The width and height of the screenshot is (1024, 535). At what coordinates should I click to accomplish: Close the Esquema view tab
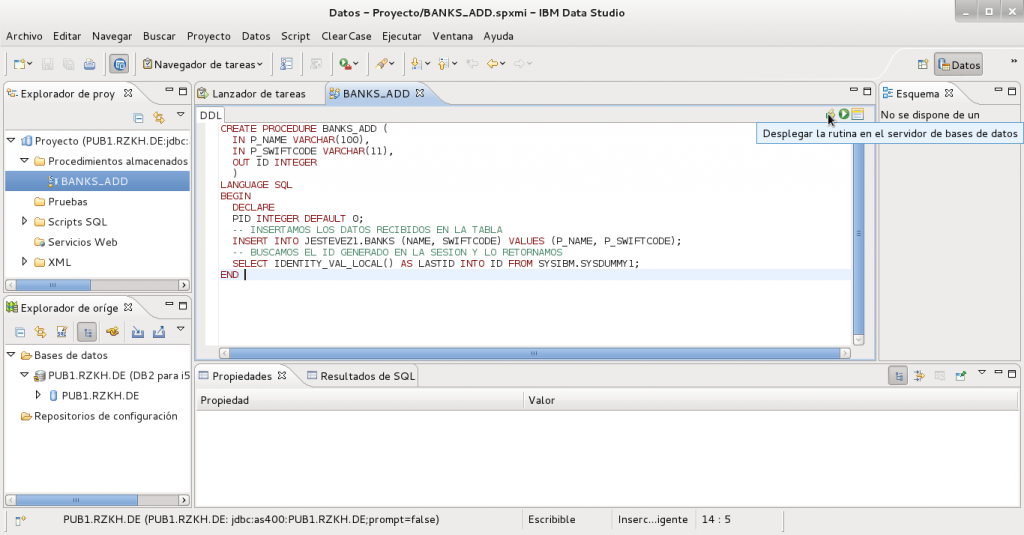[x=949, y=93]
